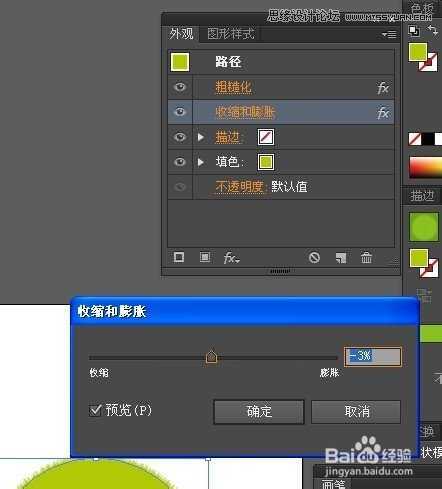Click the 取消 button
The width and height of the screenshot is (442, 489).
356,412
